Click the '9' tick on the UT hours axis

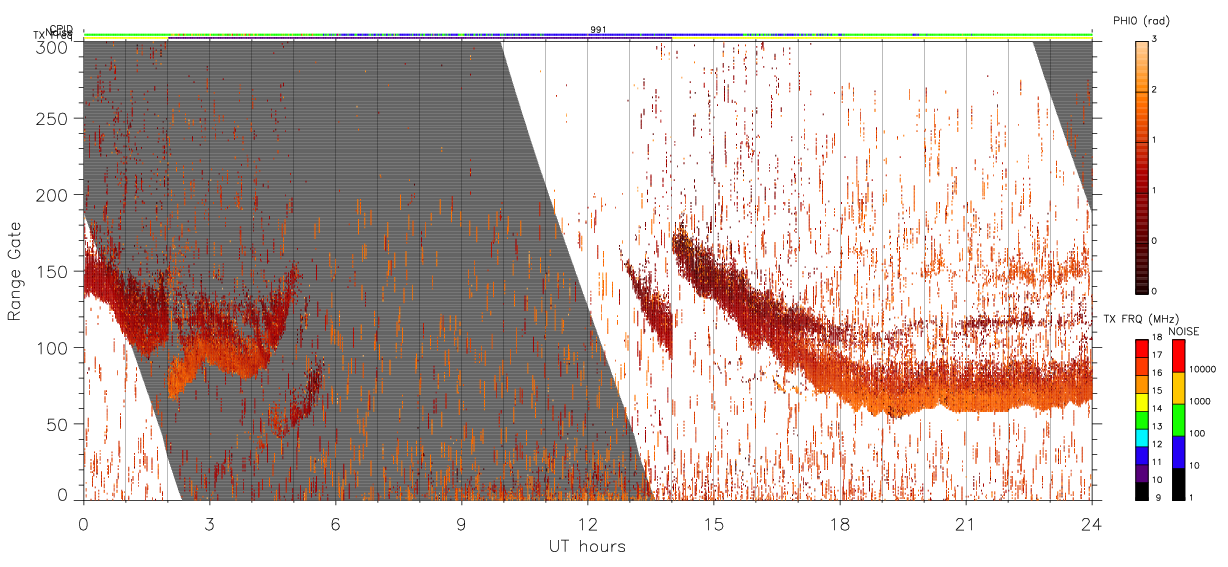461,524
